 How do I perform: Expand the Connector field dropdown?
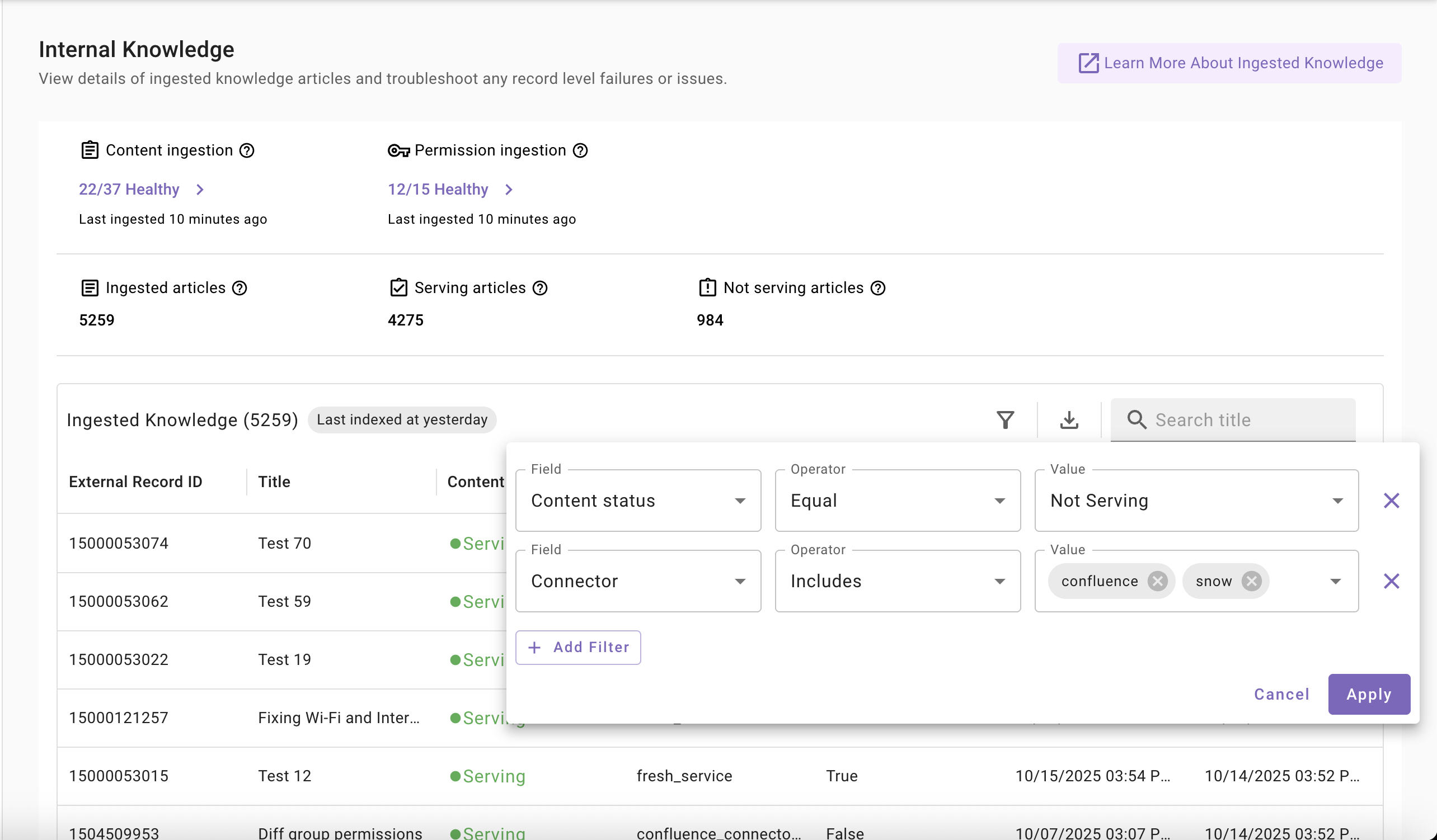(637, 581)
